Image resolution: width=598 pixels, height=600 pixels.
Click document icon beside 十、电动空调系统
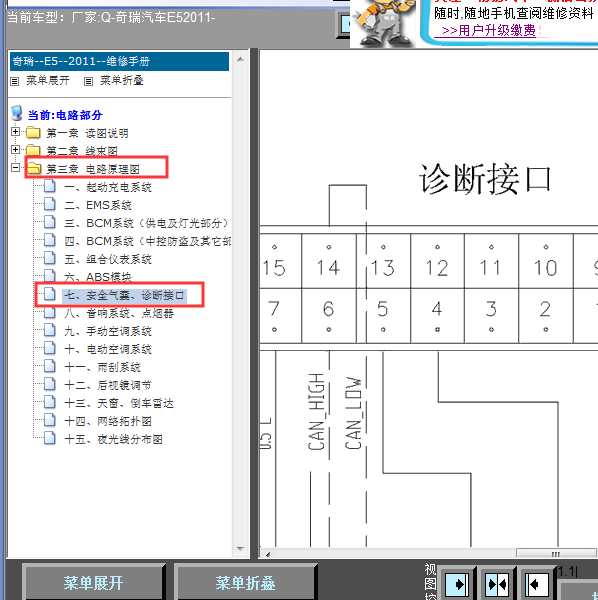point(49,348)
